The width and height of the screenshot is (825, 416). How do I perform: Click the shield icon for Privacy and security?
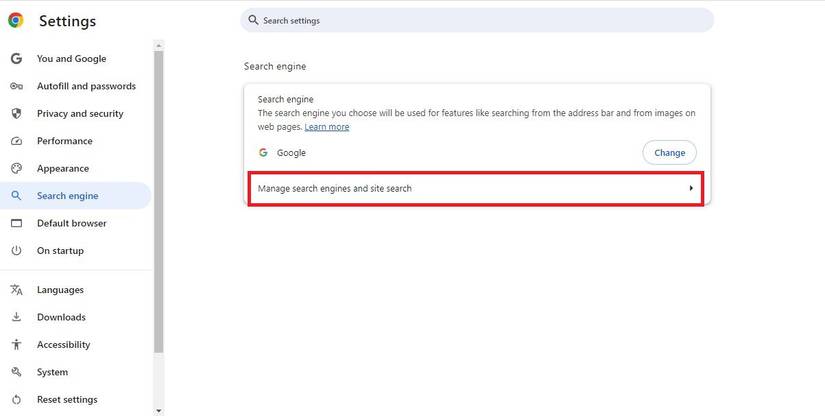(x=16, y=114)
